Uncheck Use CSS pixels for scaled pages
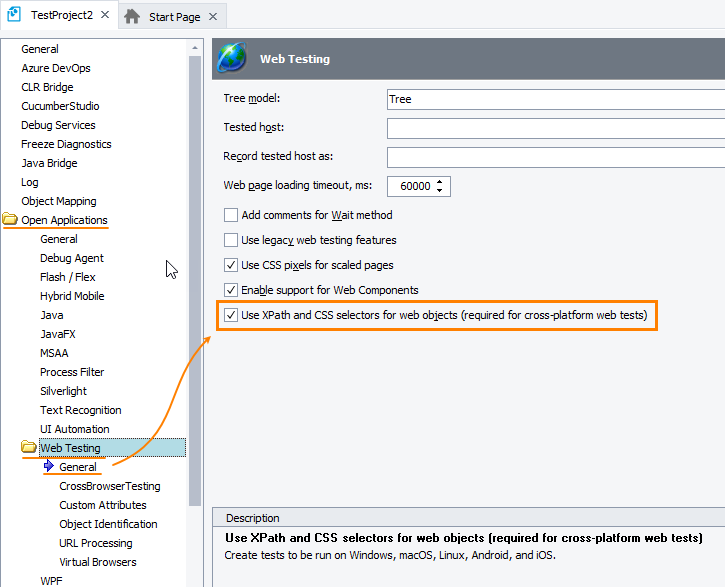Screen dimensions: 725x587 click(231, 265)
